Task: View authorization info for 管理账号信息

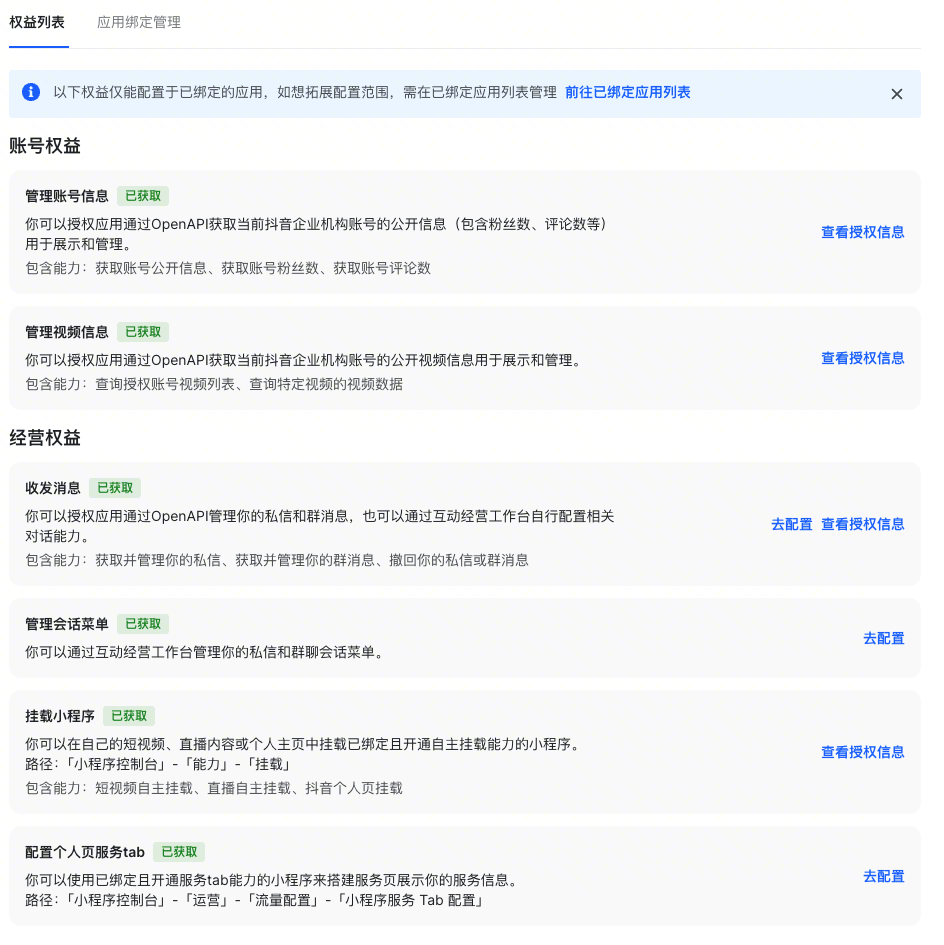Action: pos(862,232)
